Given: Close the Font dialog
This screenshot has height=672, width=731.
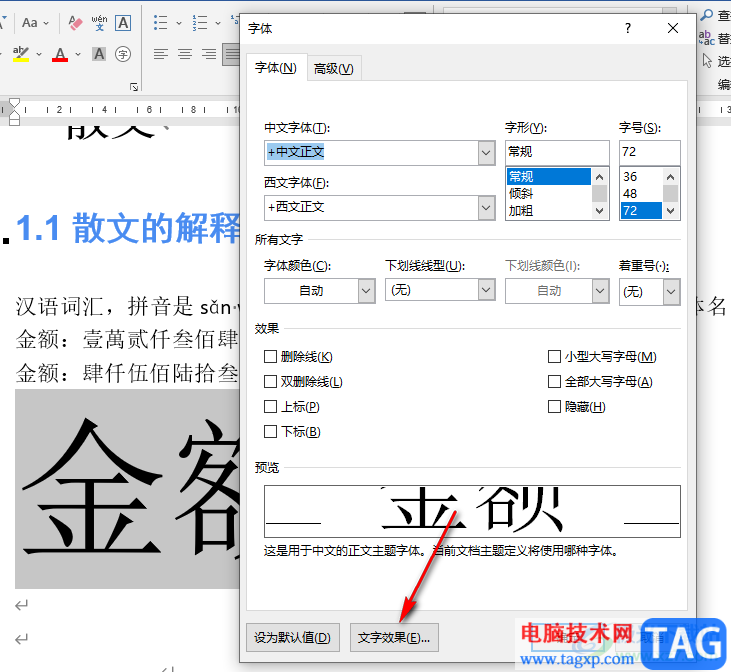Looking at the screenshot, I should (673, 28).
